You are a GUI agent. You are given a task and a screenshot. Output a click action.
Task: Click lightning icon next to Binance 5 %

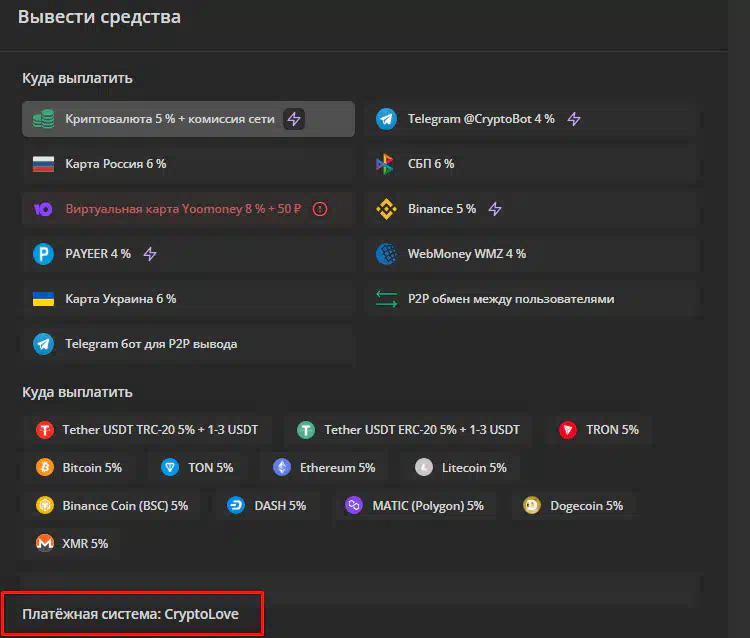point(495,209)
